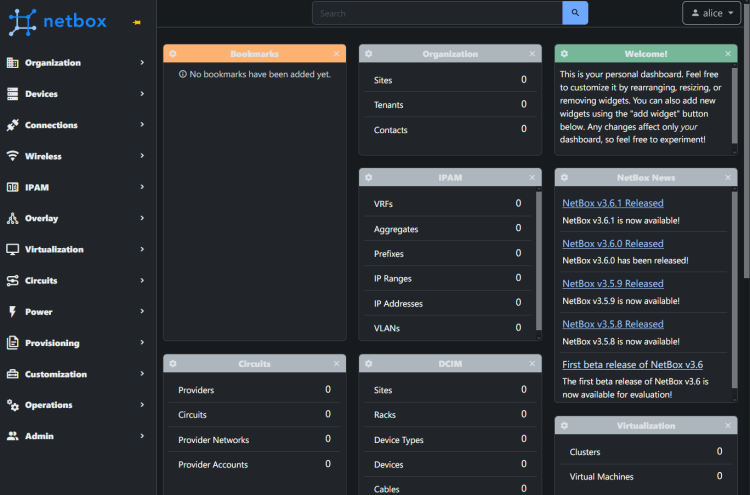Screen dimensions: 750x495
Task: Click the IPAM widget scrollbar
Action: (x=539, y=261)
